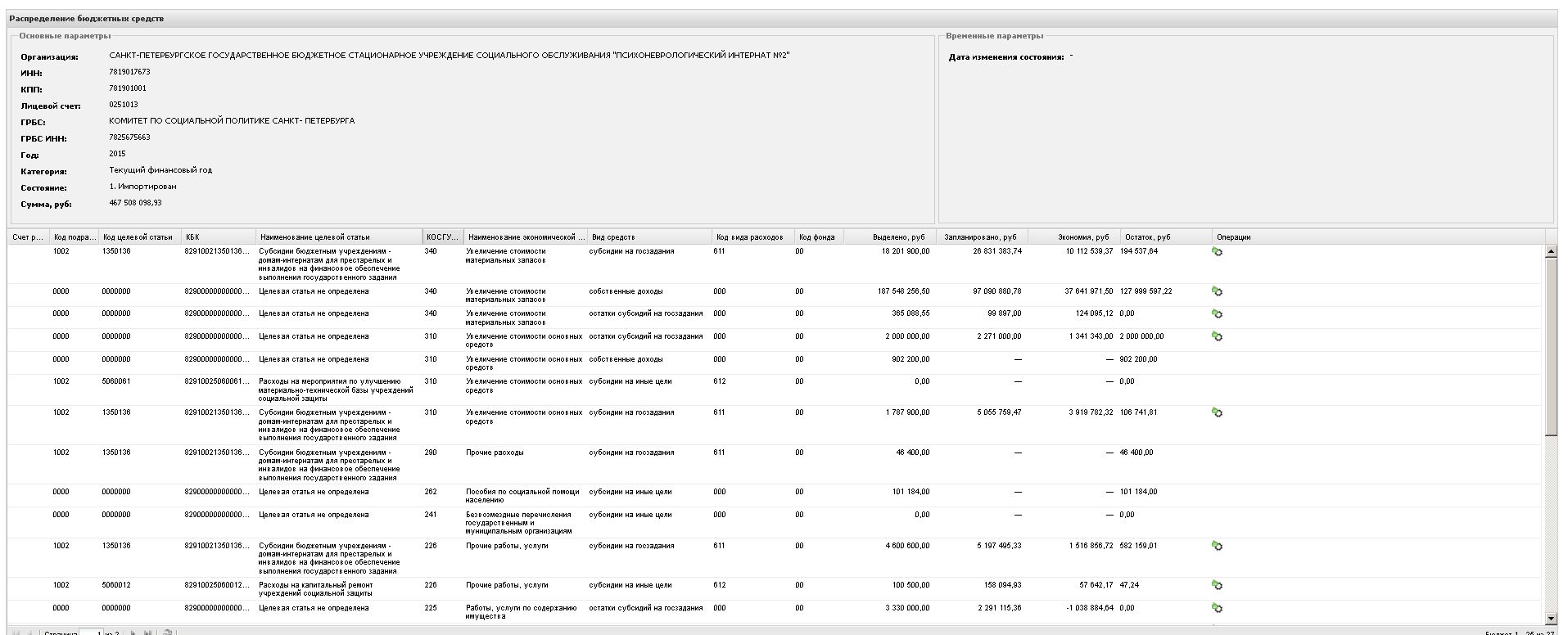Open operations icon for the 187 548 256,50 row

[x=1217, y=291]
